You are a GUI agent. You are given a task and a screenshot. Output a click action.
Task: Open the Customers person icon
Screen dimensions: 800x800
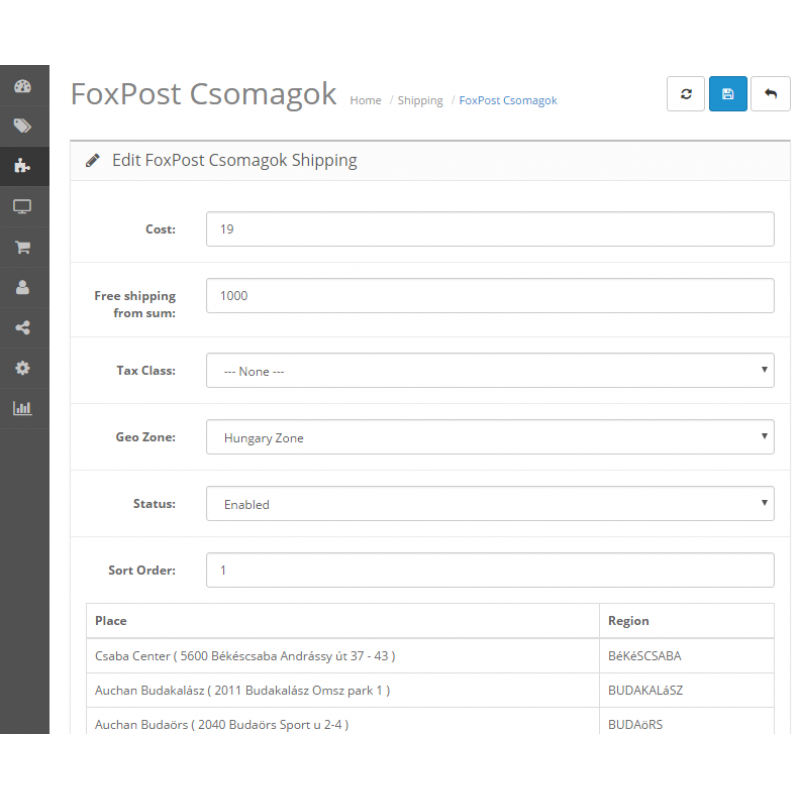tap(22, 287)
